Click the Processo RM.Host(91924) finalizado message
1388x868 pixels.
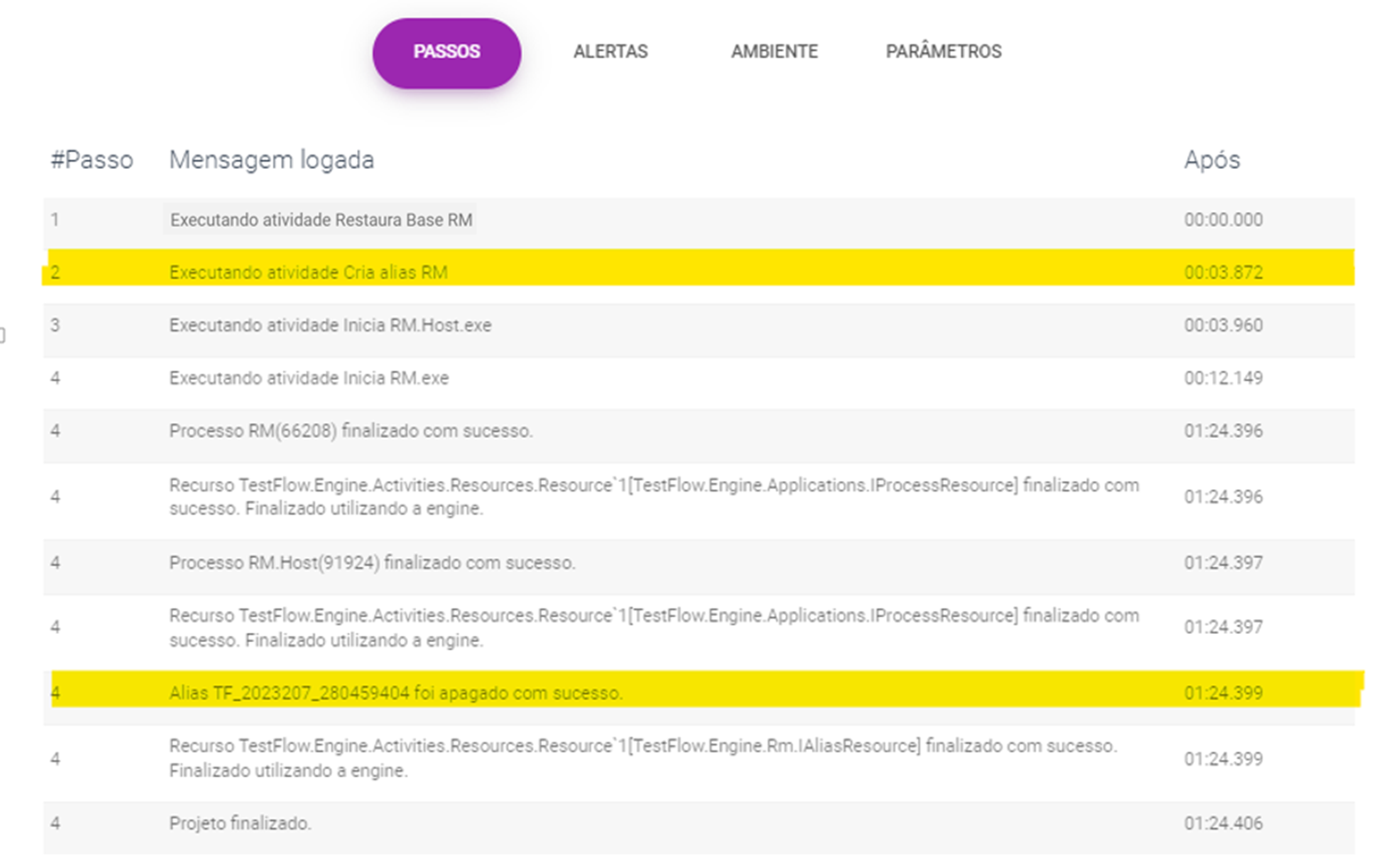[x=372, y=563]
